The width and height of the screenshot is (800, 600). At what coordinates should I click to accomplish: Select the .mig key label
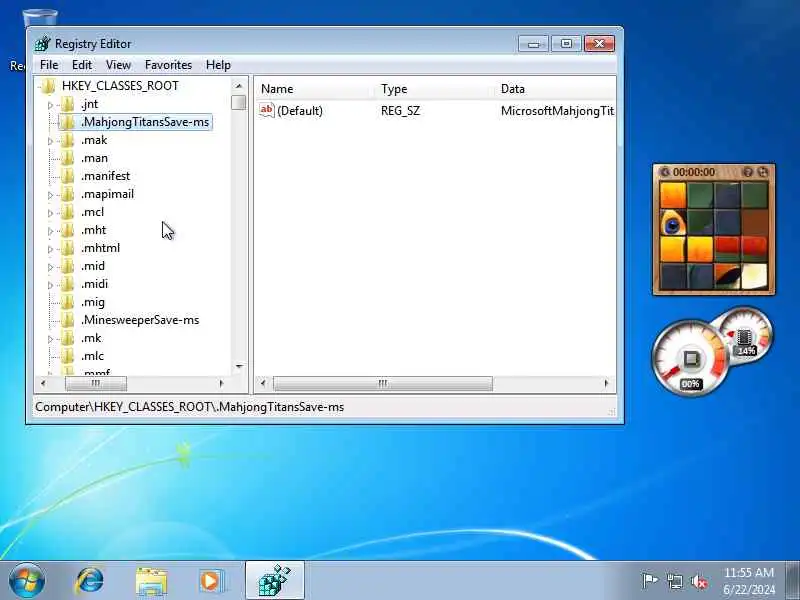click(93, 302)
